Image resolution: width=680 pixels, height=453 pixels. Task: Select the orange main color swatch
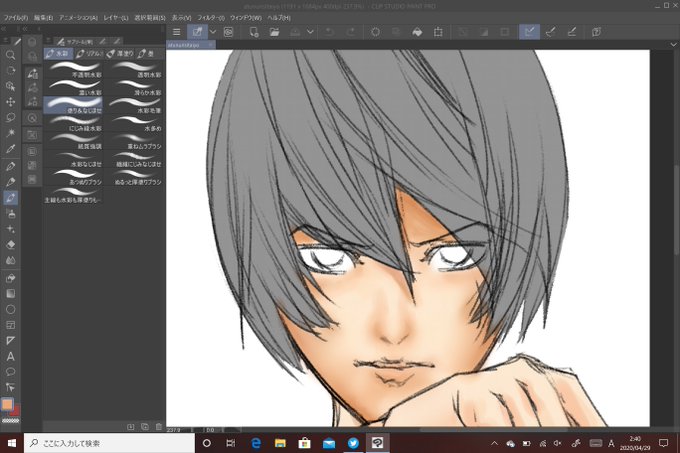point(7,404)
